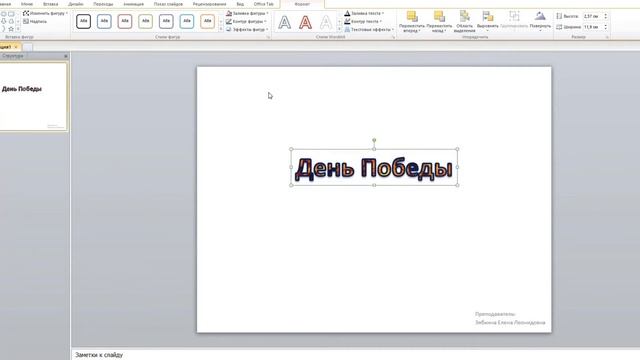This screenshot has width=640, height=360.
Task: Open the Рецензирование ribbon tab
Action: [x=209, y=4]
